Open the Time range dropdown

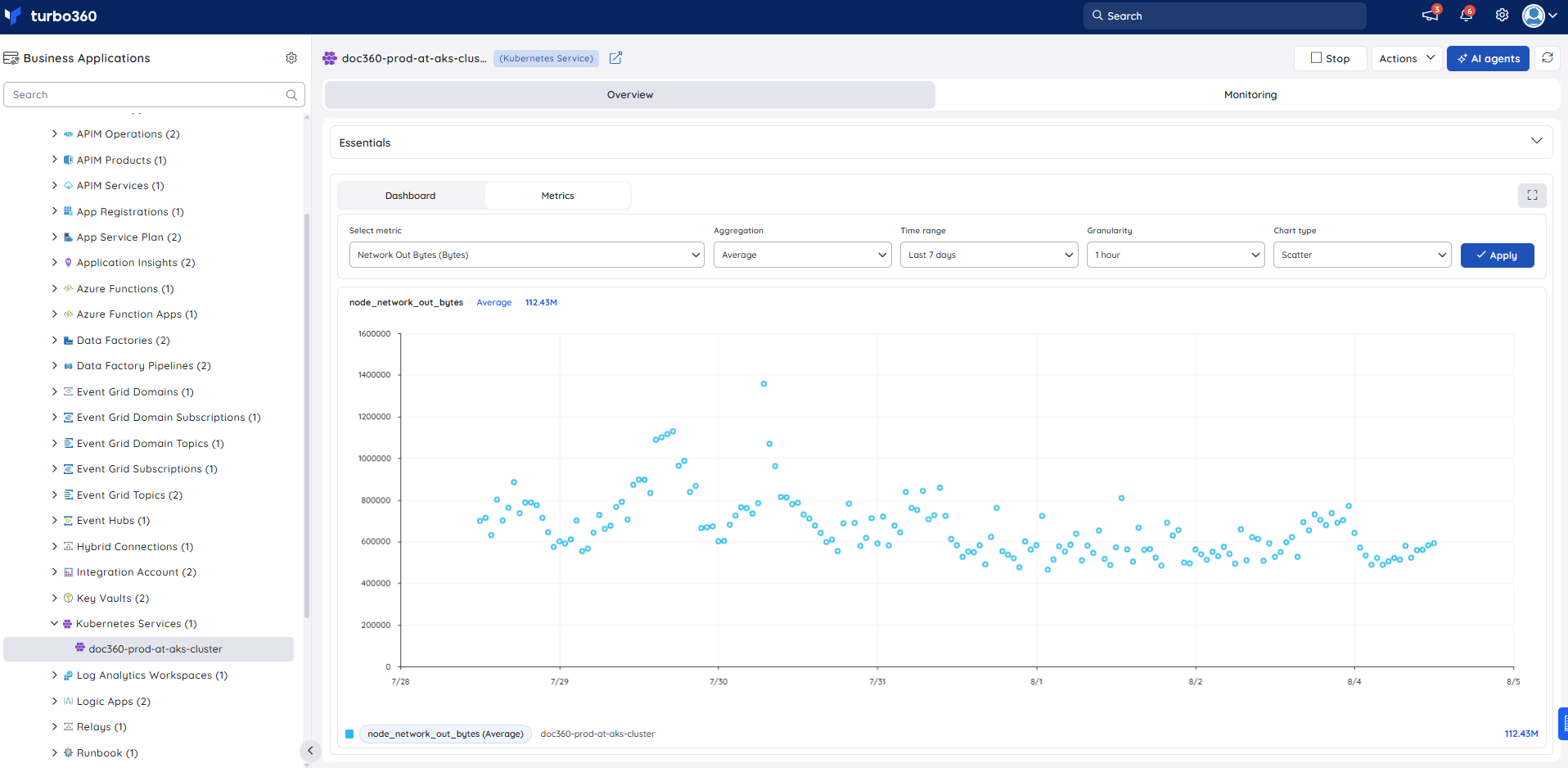pos(989,255)
